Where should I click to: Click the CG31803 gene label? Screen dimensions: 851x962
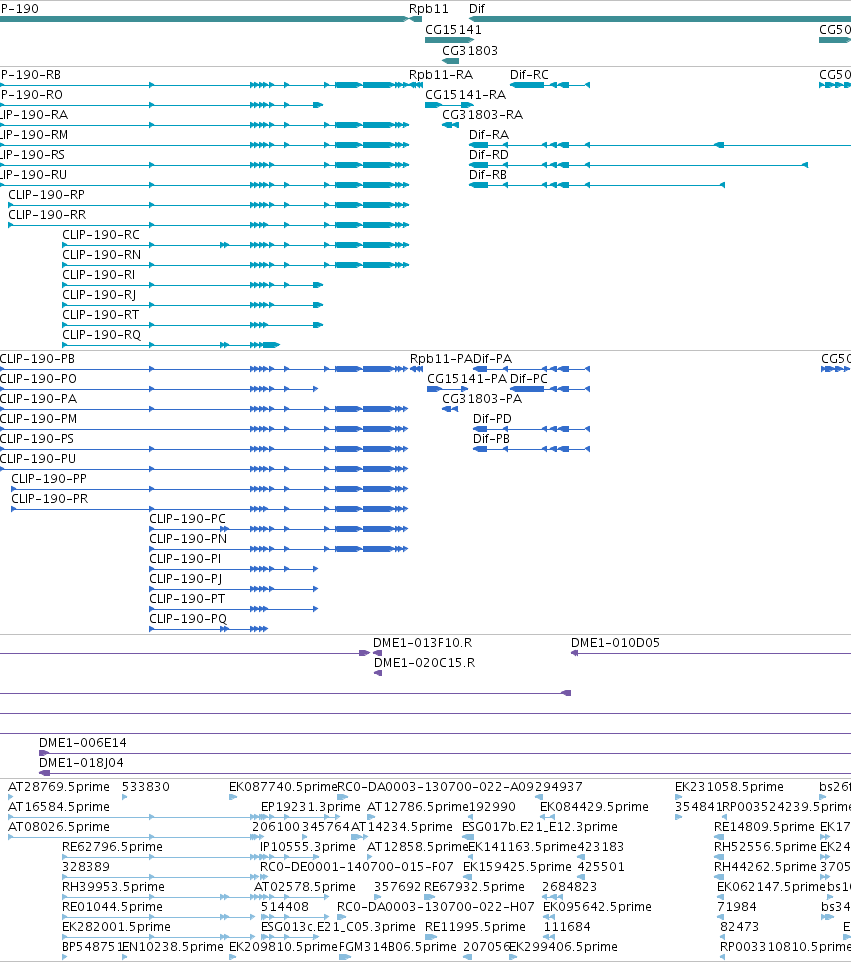(x=470, y=50)
